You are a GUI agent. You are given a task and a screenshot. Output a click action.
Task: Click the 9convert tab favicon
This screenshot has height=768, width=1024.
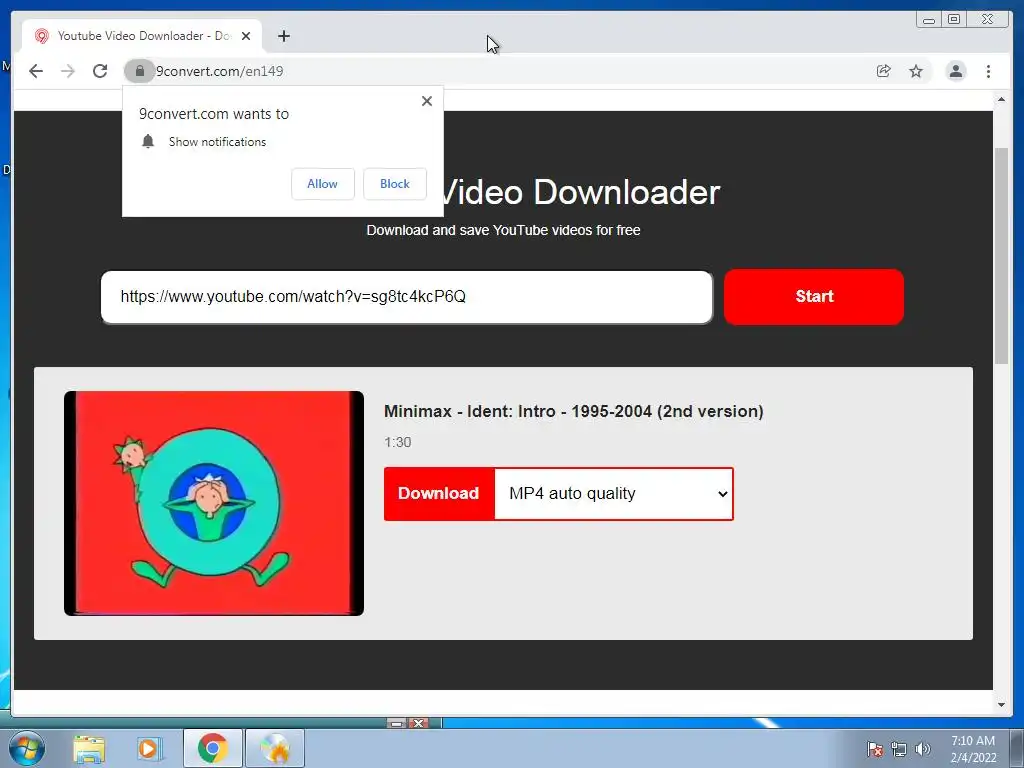(x=42, y=36)
